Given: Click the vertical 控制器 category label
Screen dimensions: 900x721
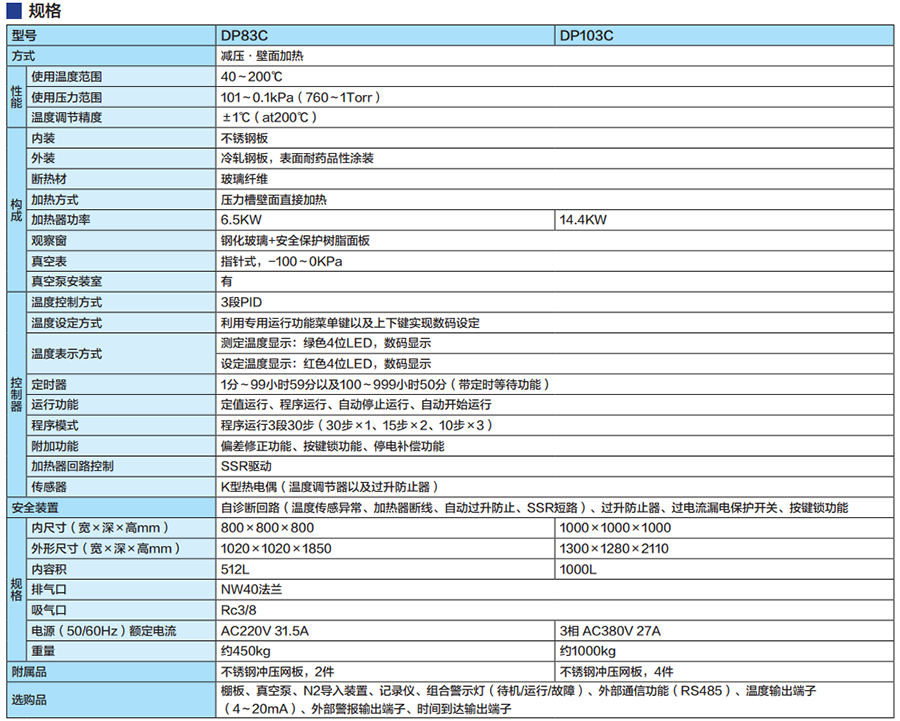Looking at the screenshot, I should tap(15, 395).
